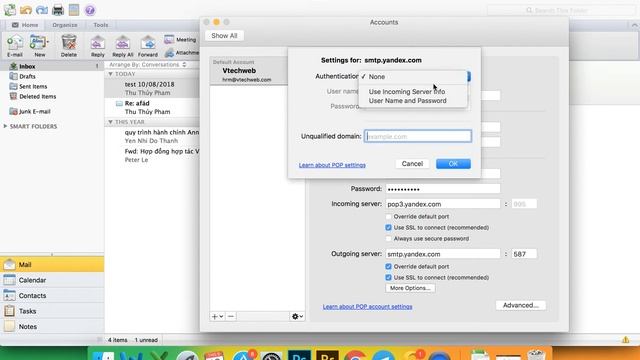Image resolution: width=640 pixels, height=360 pixels.
Task: Click the Attachment icon in ribbon
Action: click(169, 53)
